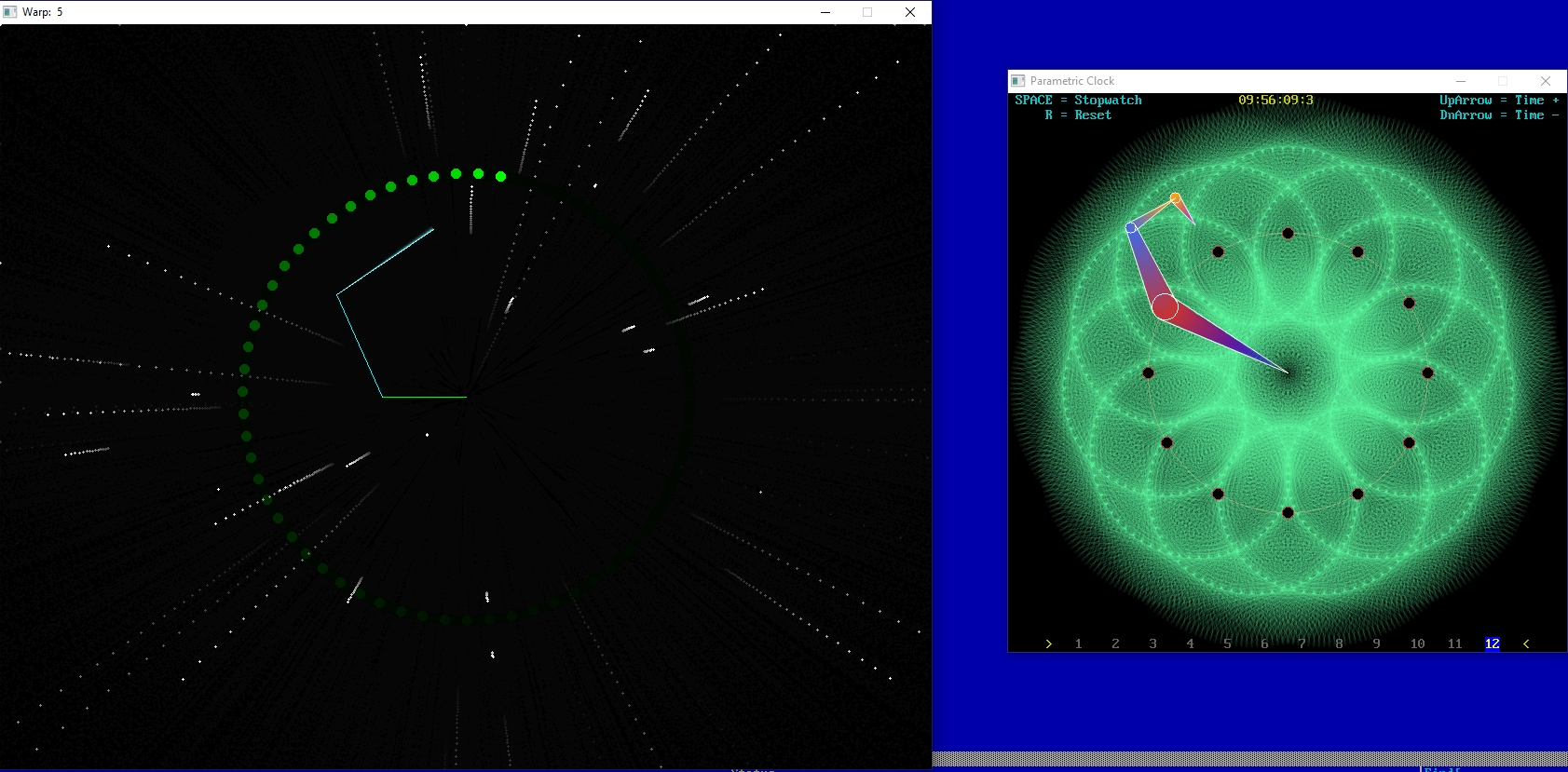Select number 1 in the bottom selector row

1078,643
